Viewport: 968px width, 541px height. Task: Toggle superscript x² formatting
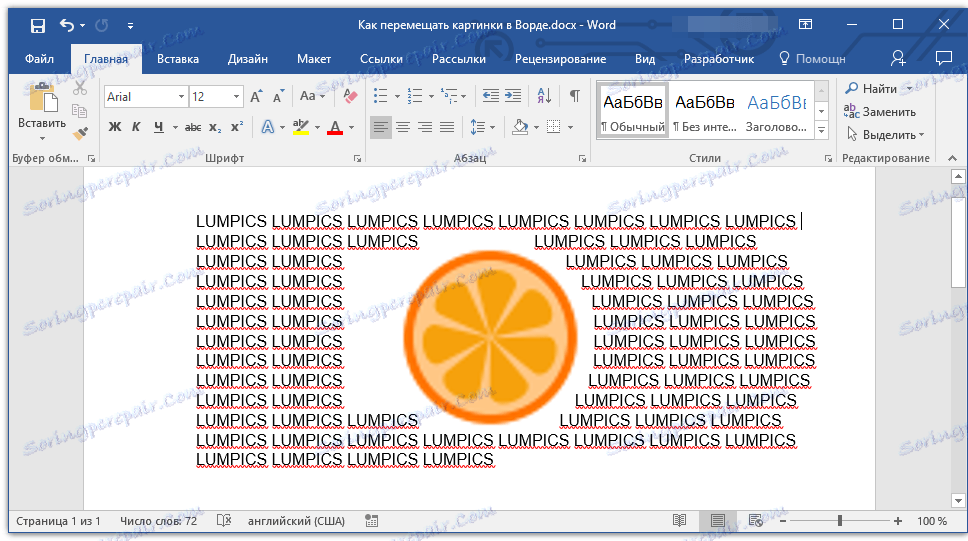pos(236,127)
